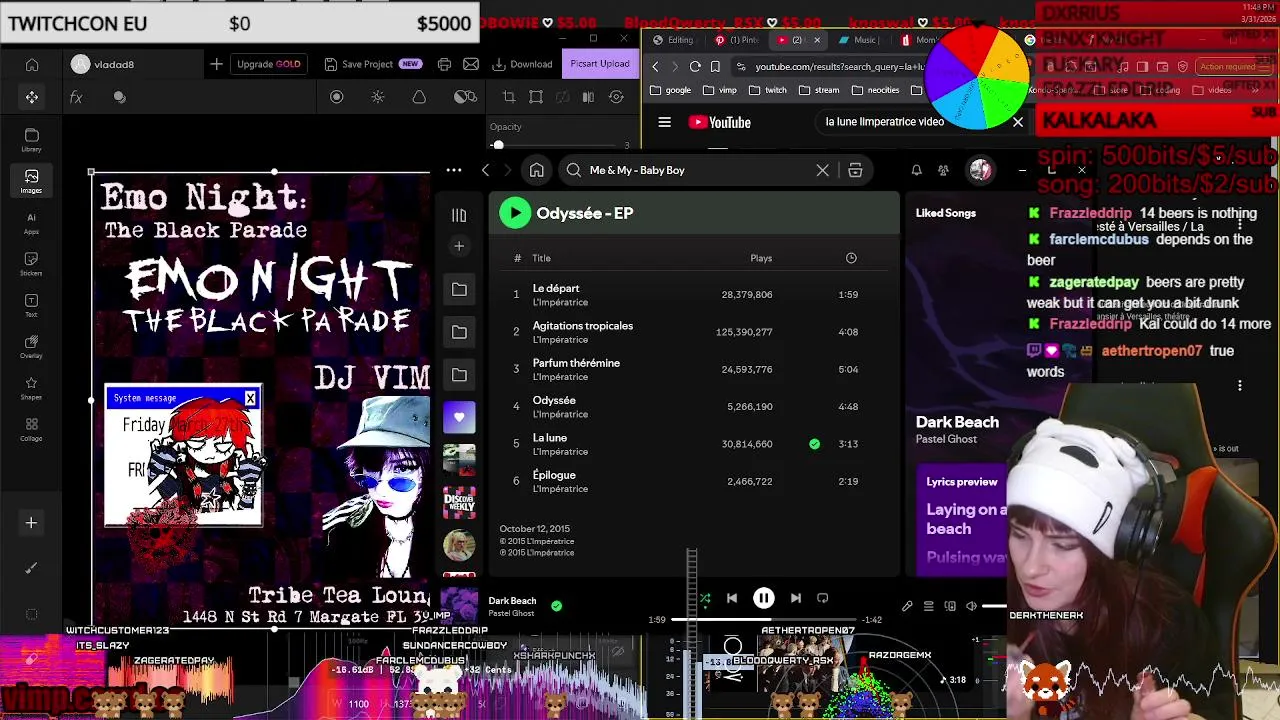Screen dimensions: 1280x720
Task: Switch to the Music browser tab
Action: point(858,40)
